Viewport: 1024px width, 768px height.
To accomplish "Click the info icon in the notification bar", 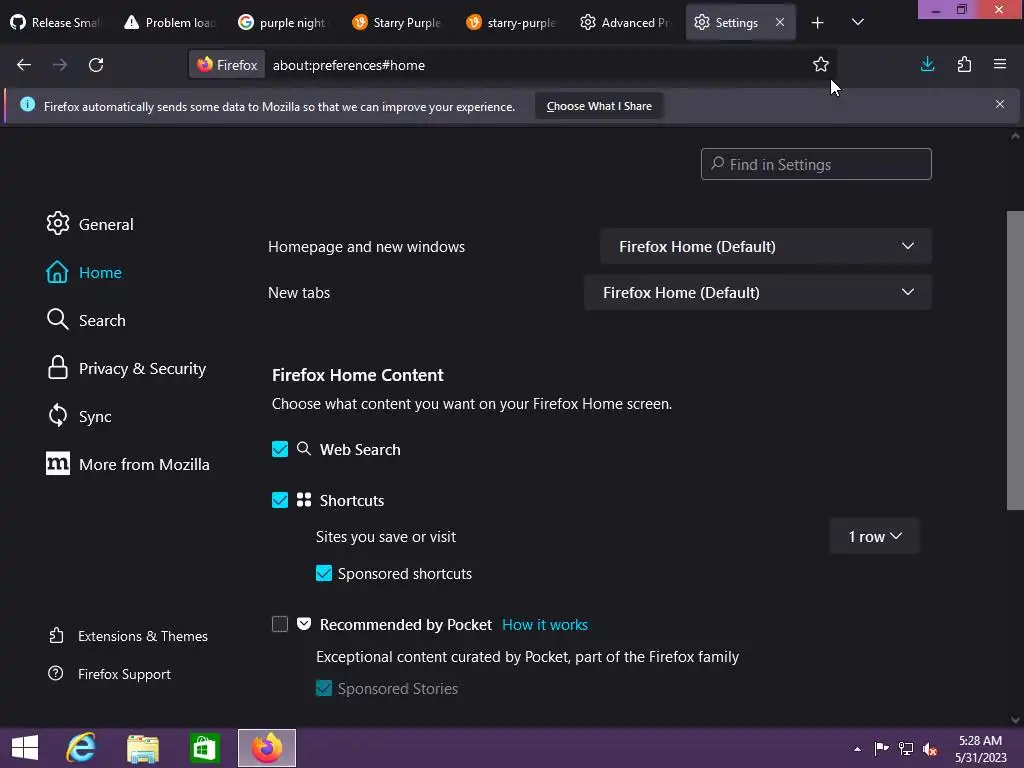I will (x=27, y=104).
